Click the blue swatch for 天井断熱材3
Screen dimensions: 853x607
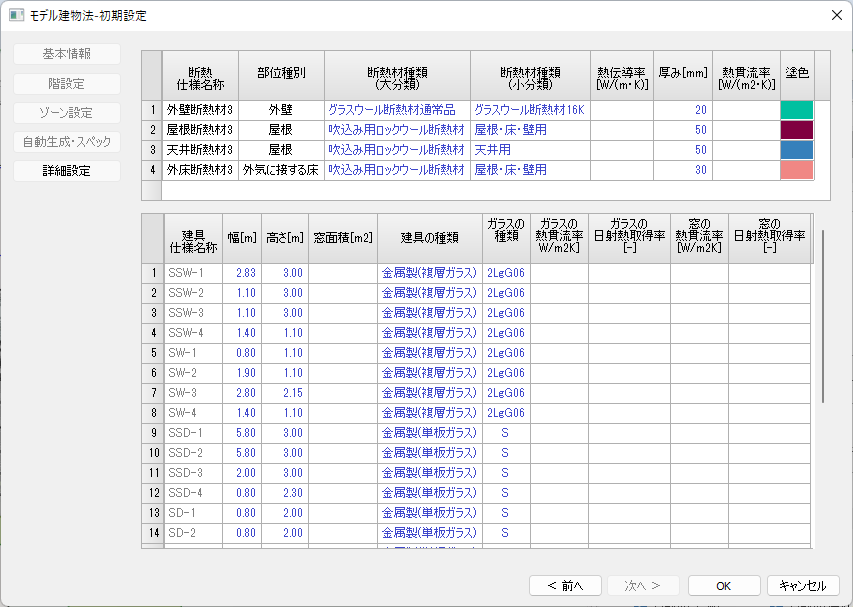796,150
